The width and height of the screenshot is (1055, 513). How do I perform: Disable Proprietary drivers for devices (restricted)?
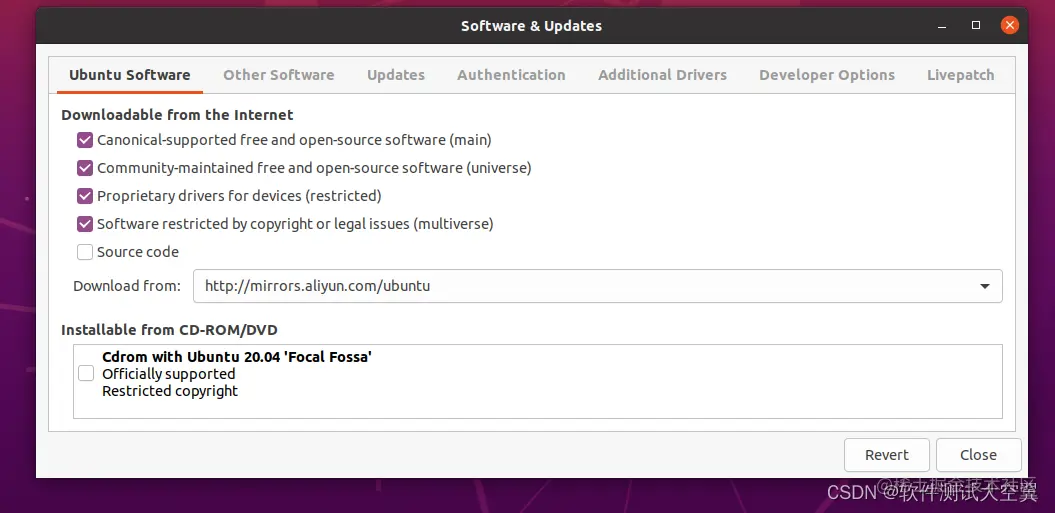tap(85, 196)
